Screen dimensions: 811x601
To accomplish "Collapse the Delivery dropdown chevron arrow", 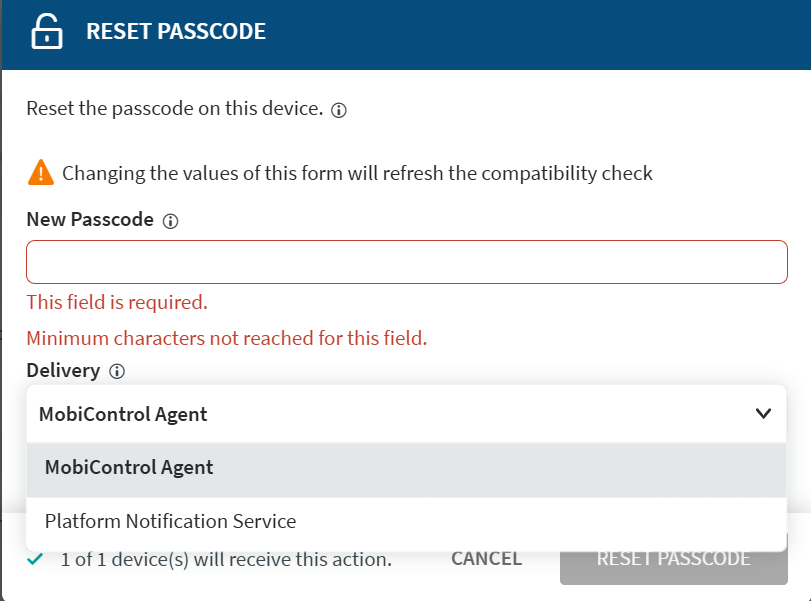I will (763, 414).
